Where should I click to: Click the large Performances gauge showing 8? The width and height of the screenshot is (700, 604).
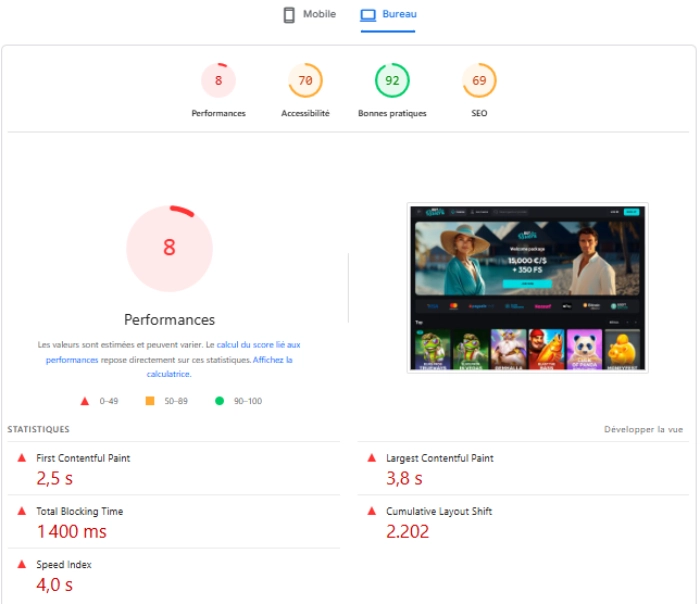169,248
